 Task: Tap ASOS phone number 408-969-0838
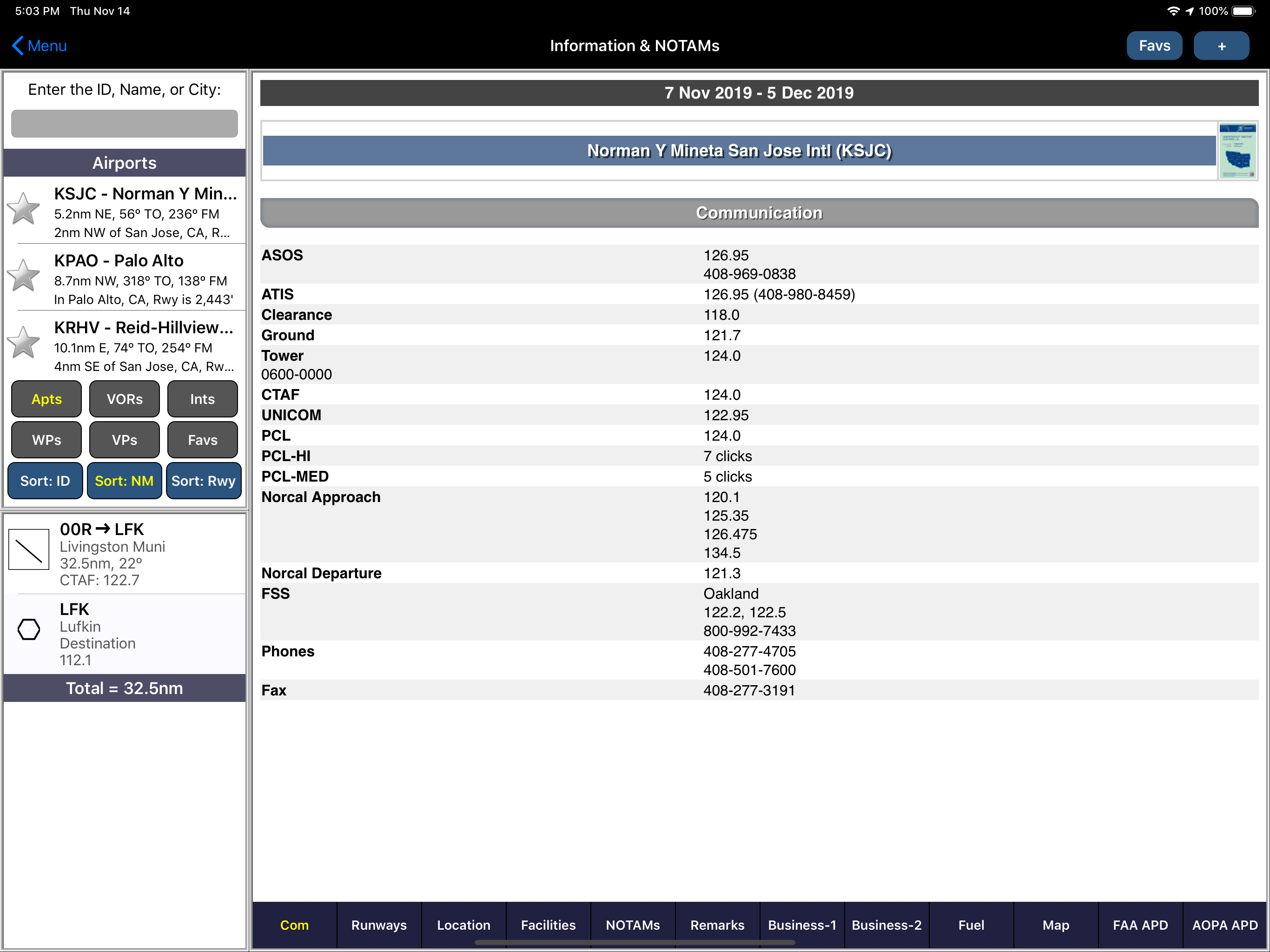point(750,274)
